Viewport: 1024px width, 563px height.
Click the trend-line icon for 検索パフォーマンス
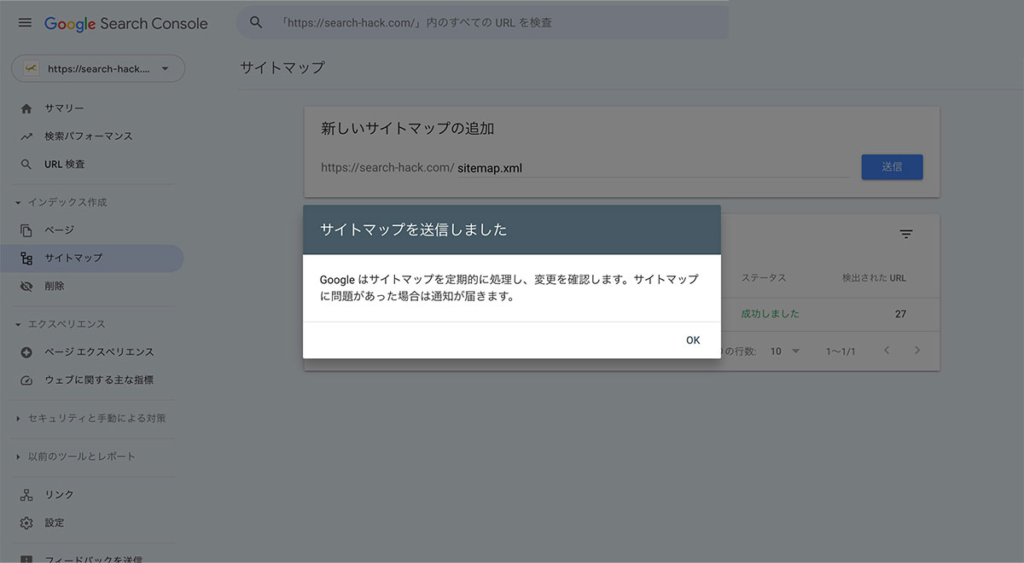click(26, 137)
